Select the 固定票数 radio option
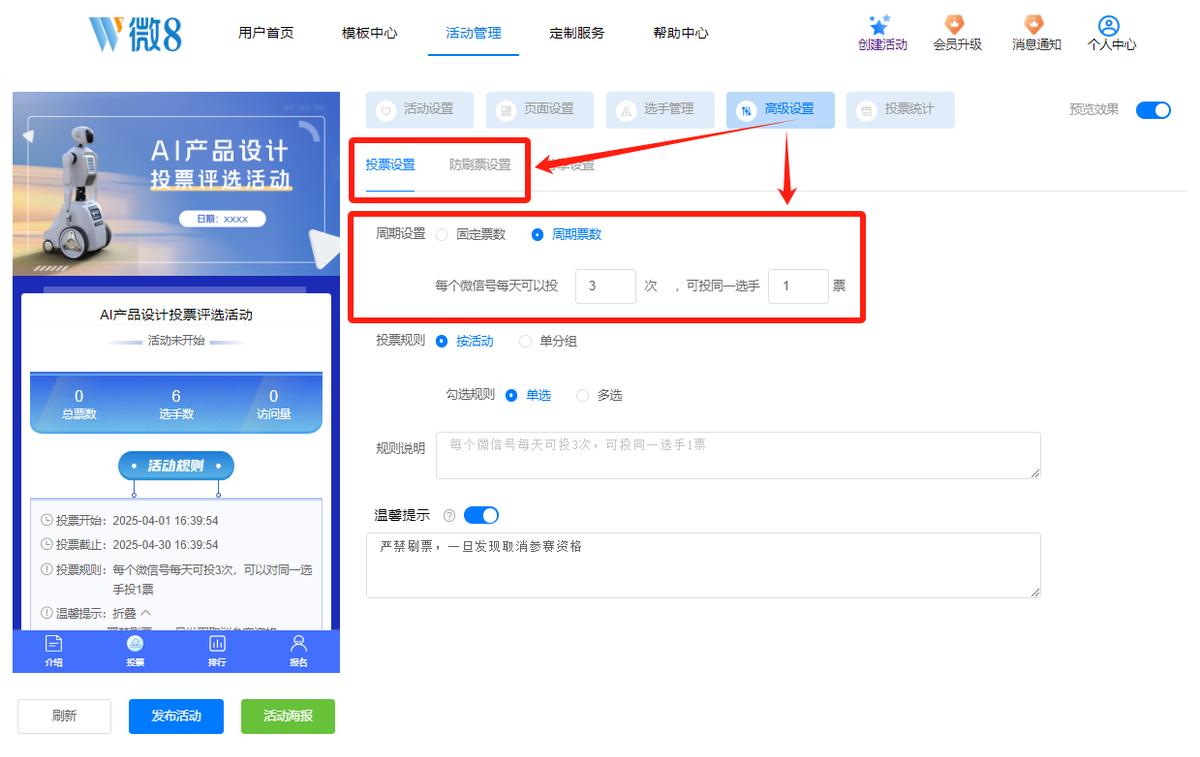Image resolution: width=1200 pixels, height=757 pixels. click(x=442, y=234)
